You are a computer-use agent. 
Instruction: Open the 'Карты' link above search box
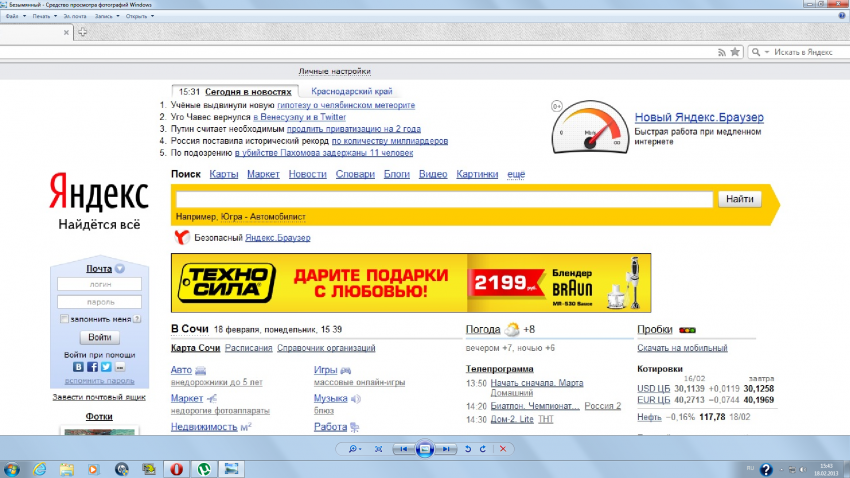(x=224, y=174)
